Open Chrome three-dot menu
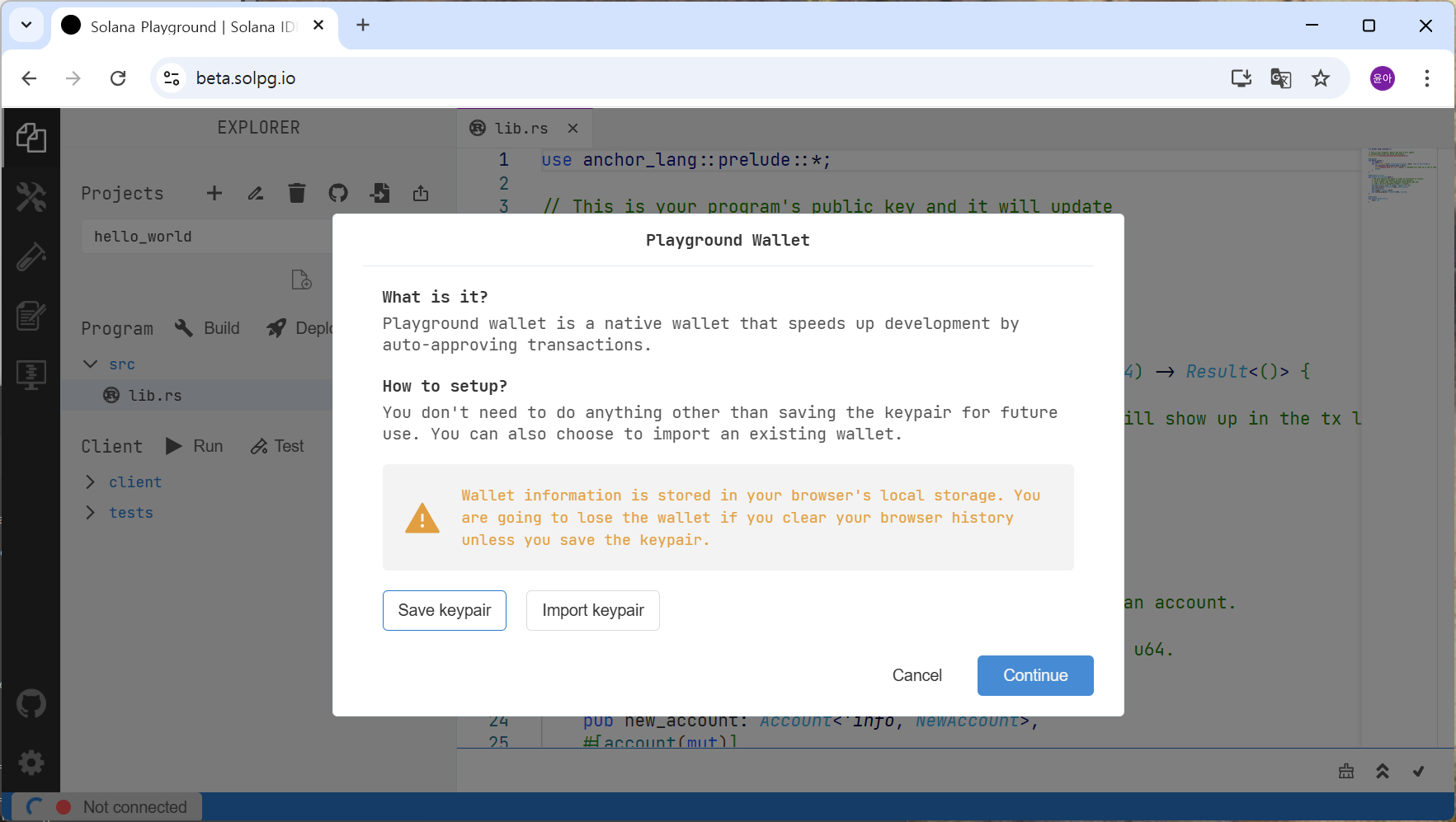Screen dimensions: 1456x822 (1426, 78)
